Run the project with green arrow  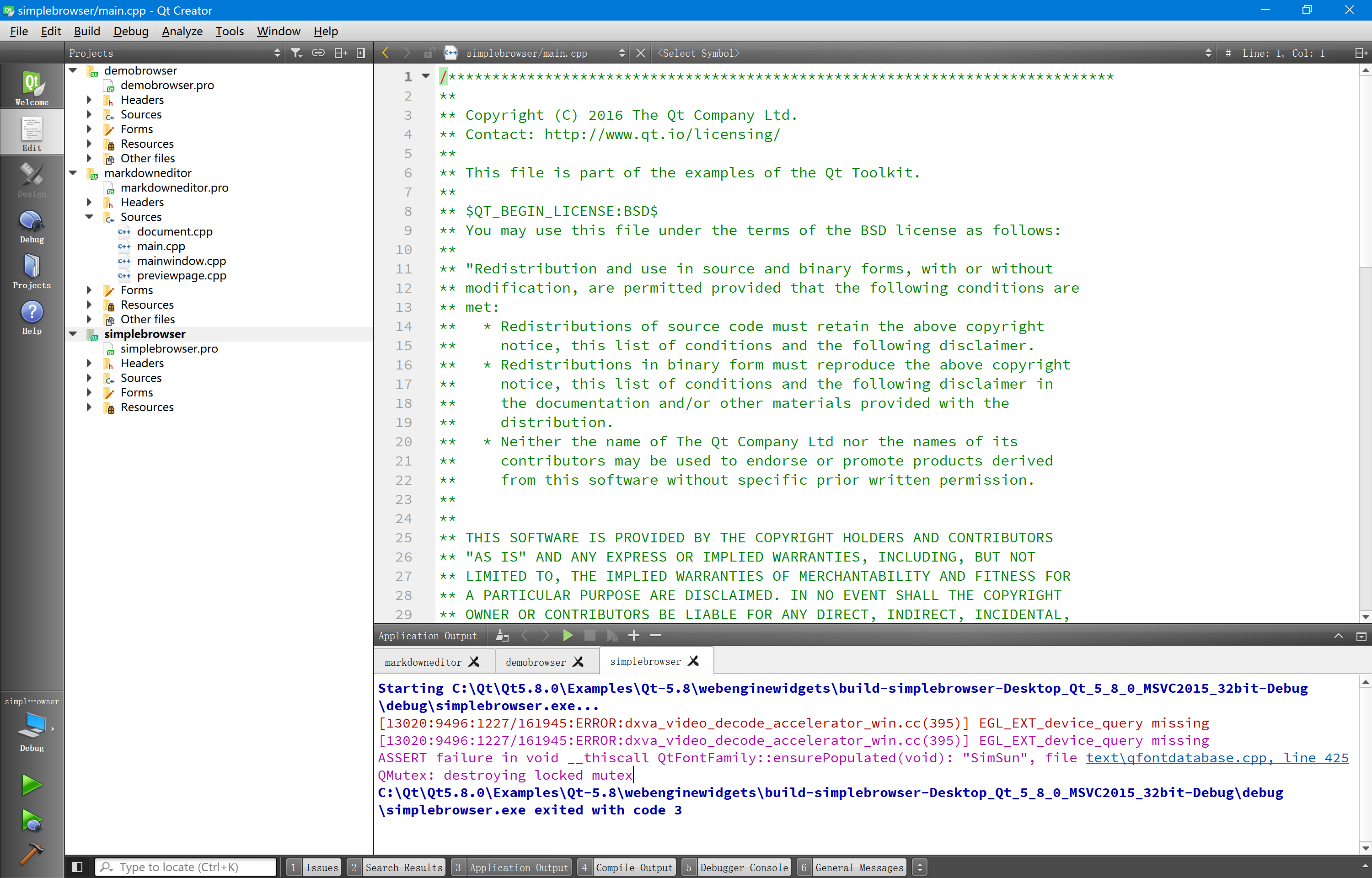pyautogui.click(x=32, y=785)
